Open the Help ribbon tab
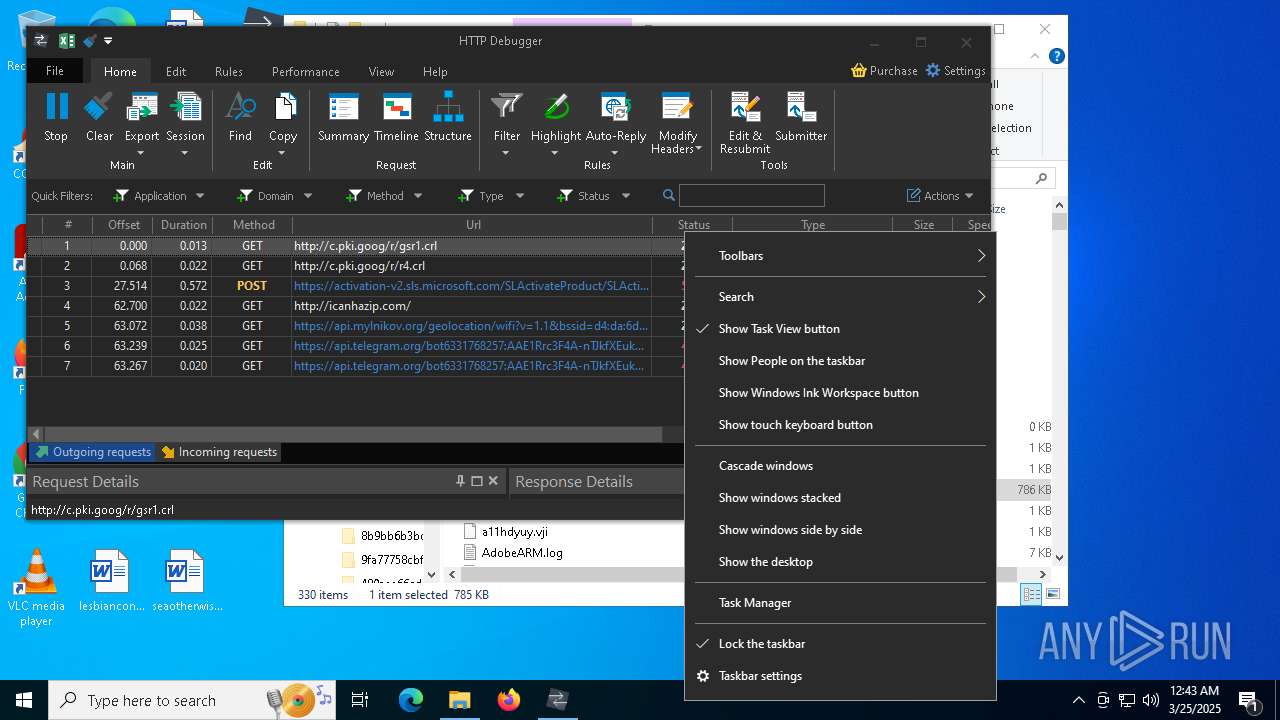This screenshot has height=720, width=1280. tap(435, 71)
